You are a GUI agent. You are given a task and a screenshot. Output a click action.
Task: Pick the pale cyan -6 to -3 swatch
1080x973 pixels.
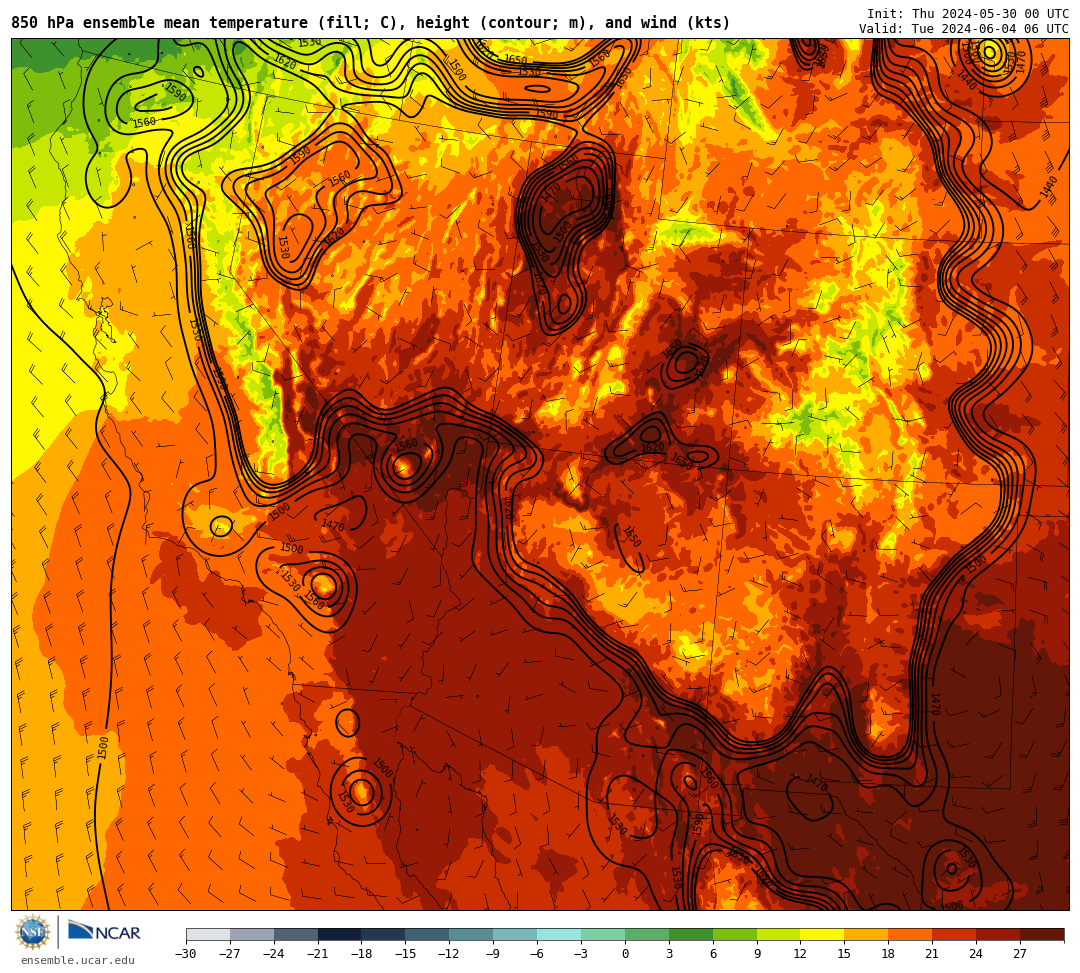pos(559,934)
